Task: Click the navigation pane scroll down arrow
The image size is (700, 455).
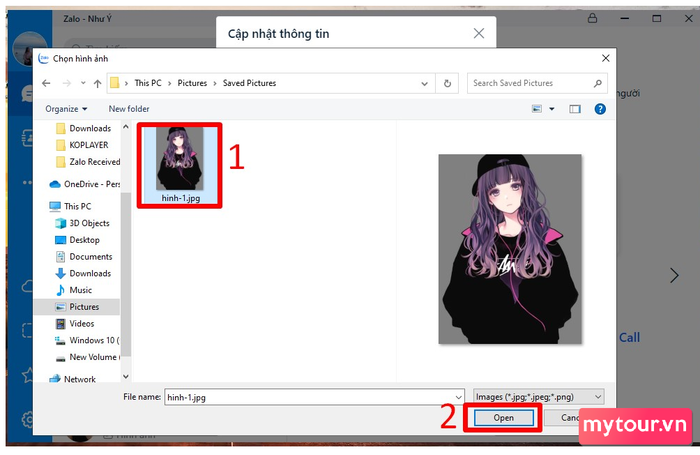Action: 126,376
